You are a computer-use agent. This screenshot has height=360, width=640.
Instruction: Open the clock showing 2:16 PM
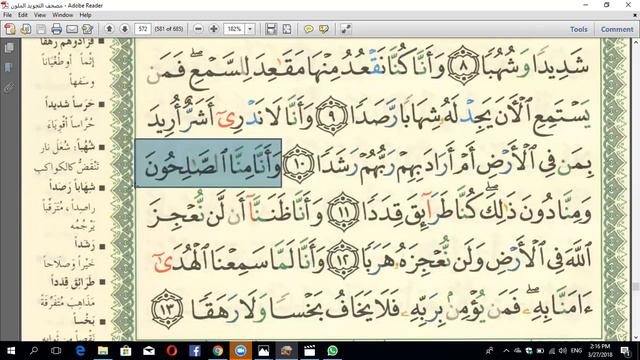(600, 351)
